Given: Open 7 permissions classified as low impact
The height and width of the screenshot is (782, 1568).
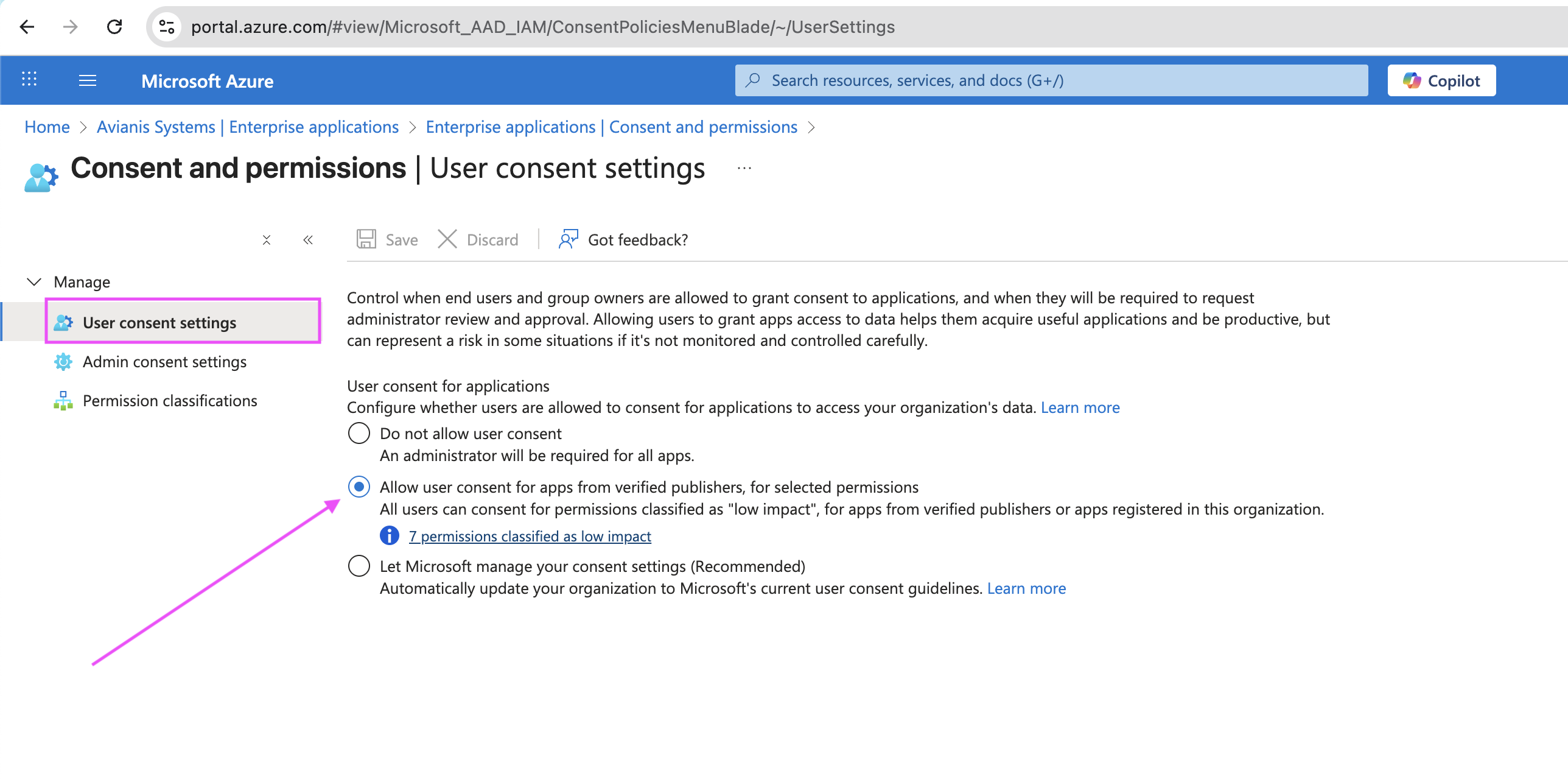Looking at the screenshot, I should (x=530, y=537).
